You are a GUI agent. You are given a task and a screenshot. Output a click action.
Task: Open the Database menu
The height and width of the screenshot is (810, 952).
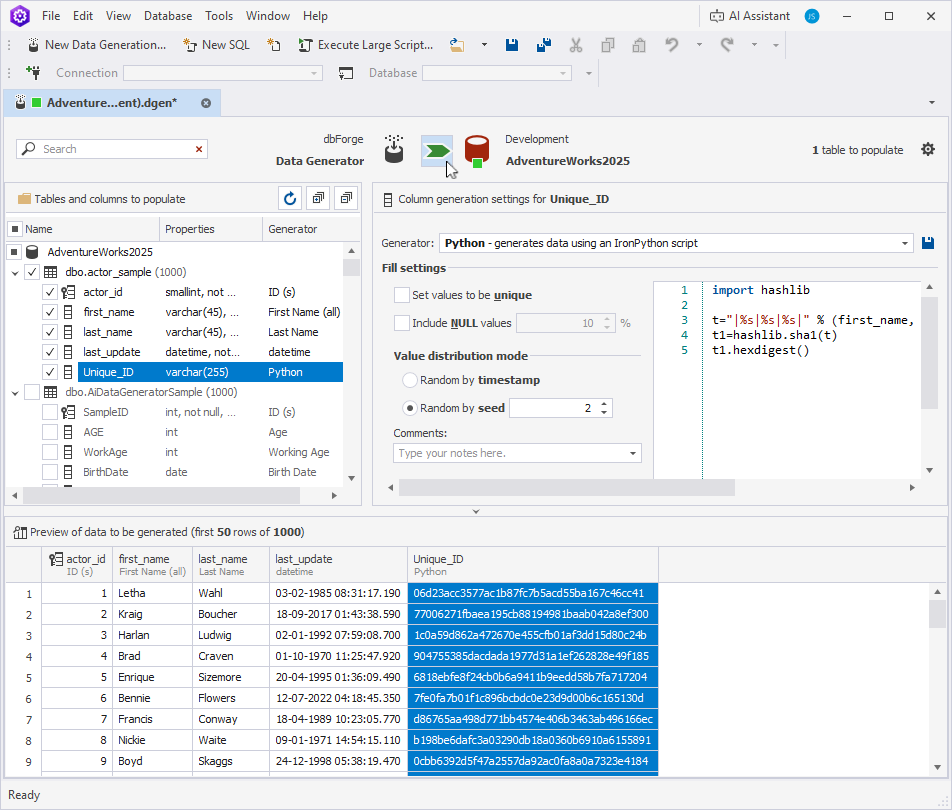(168, 16)
